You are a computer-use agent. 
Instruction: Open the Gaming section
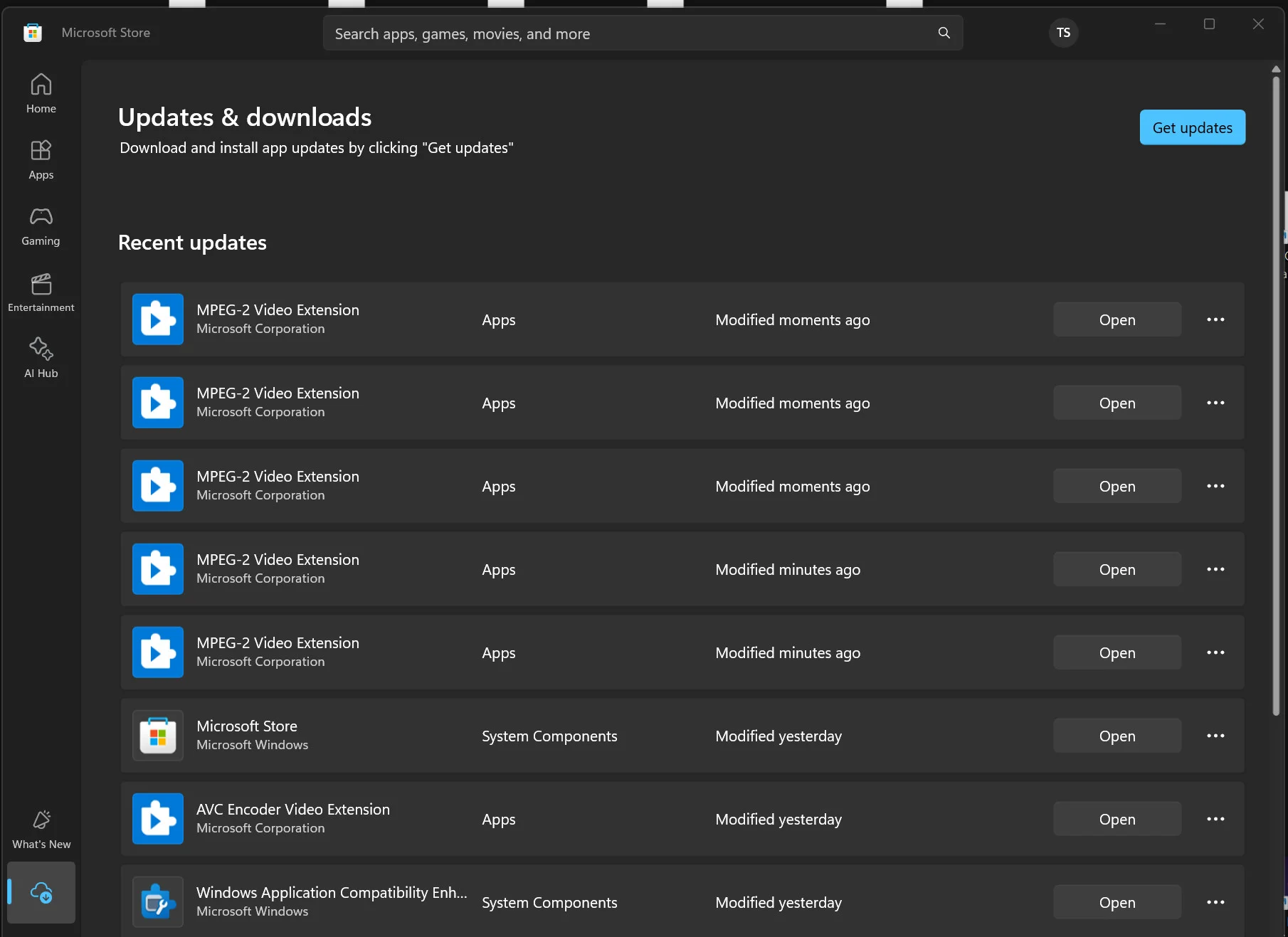tap(41, 226)
